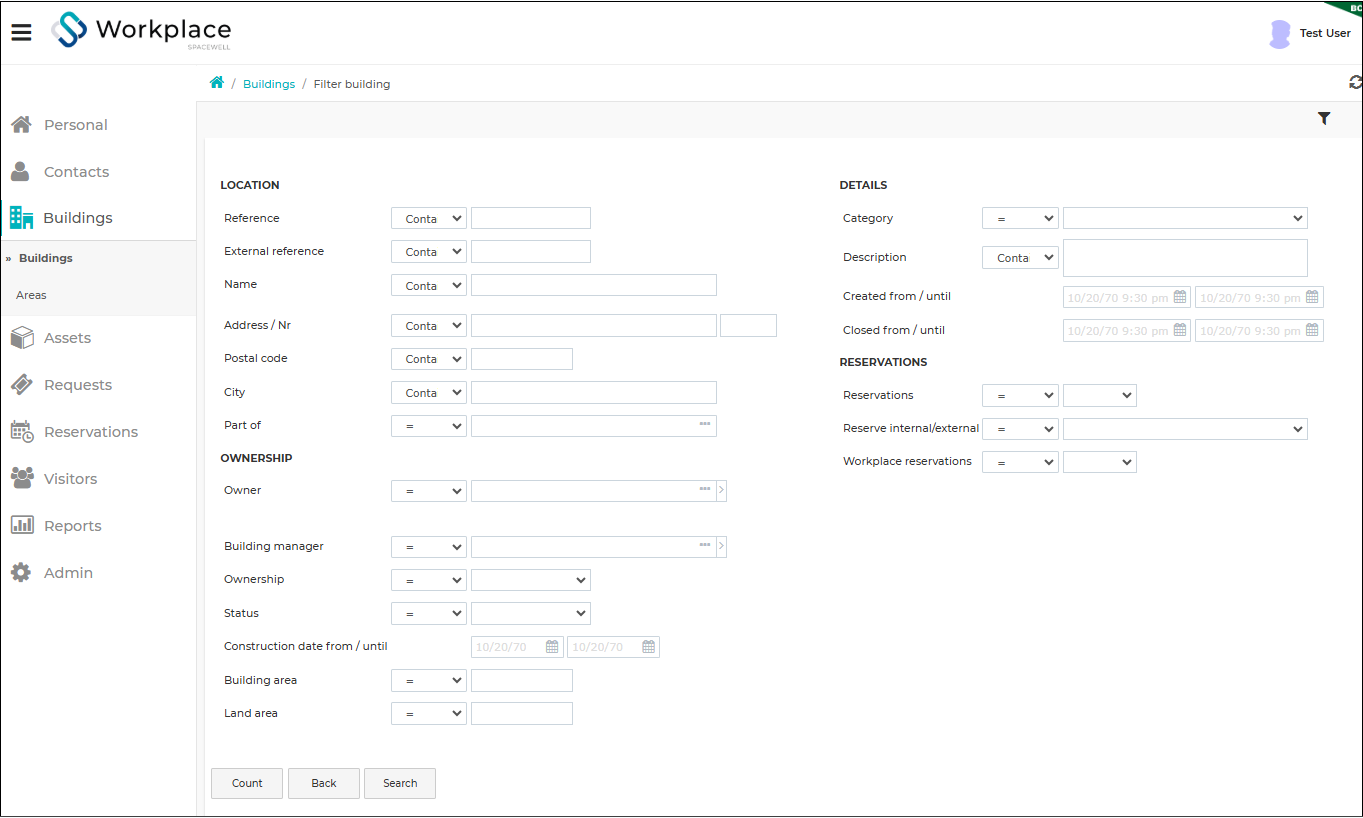Expand Workplace reservations value dropdown
The width and height of the screenshot is (1363, 818).
click(x=1100, y=462)
